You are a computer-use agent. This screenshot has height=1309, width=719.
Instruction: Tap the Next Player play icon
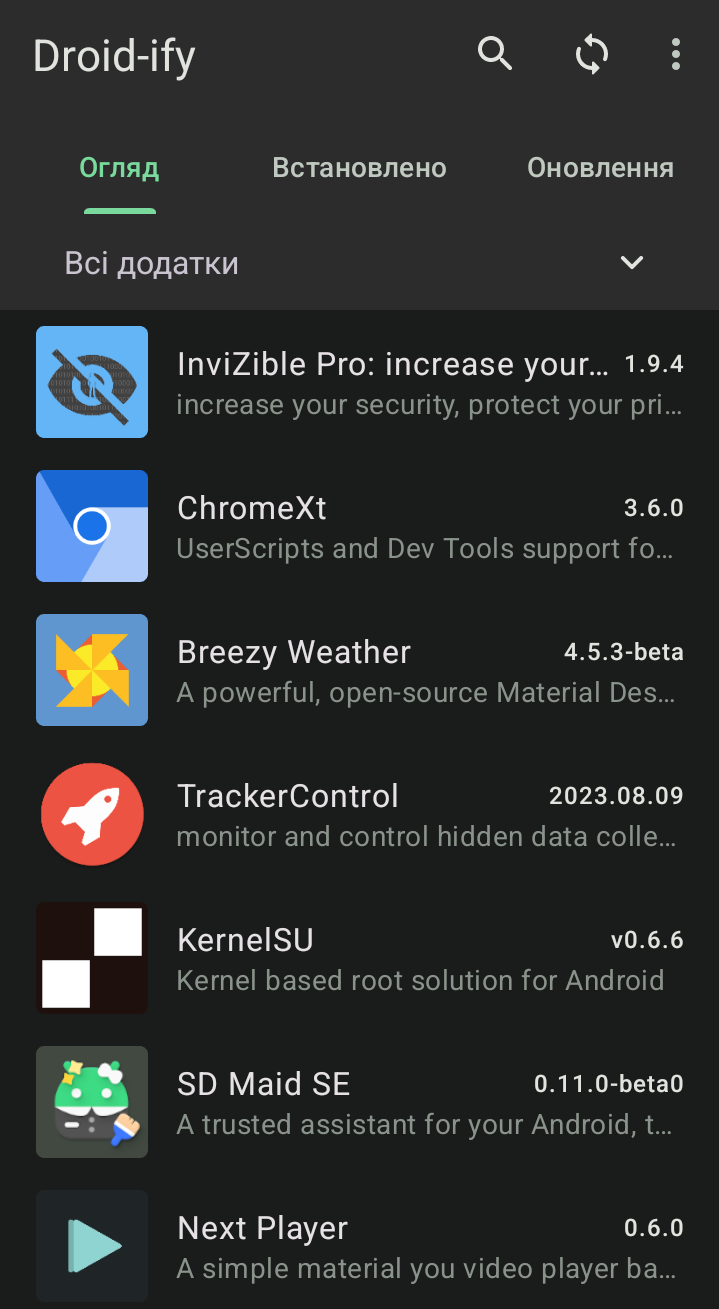point(92,1246)
